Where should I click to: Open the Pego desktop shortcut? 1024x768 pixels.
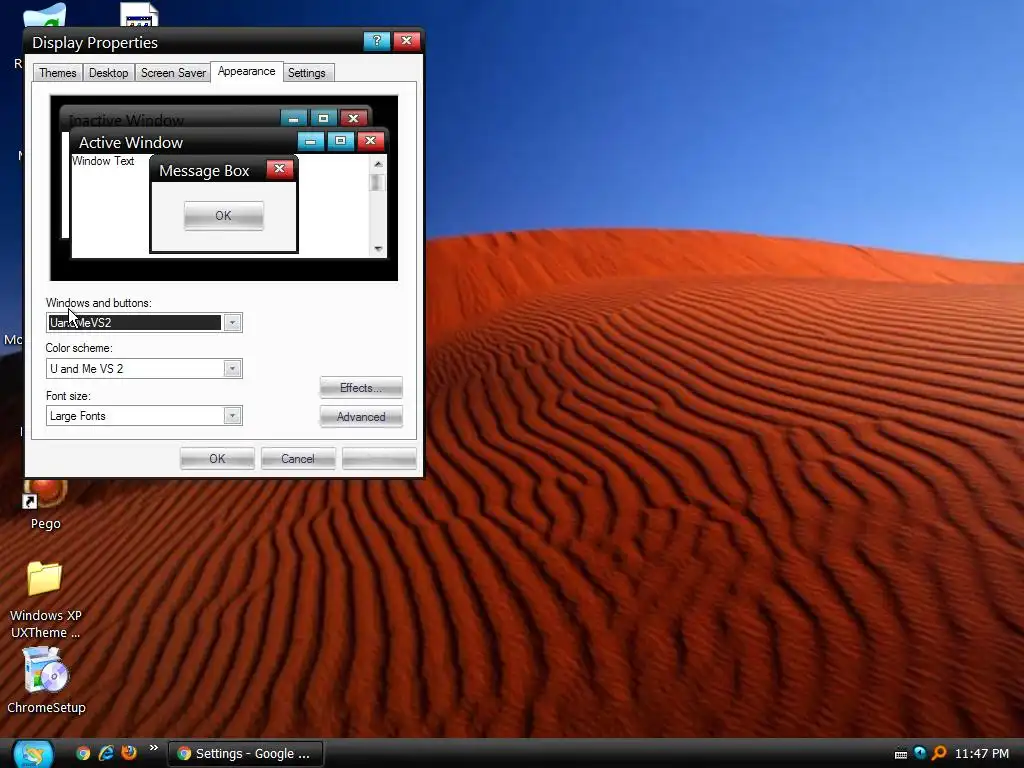(x=45, y=505)
